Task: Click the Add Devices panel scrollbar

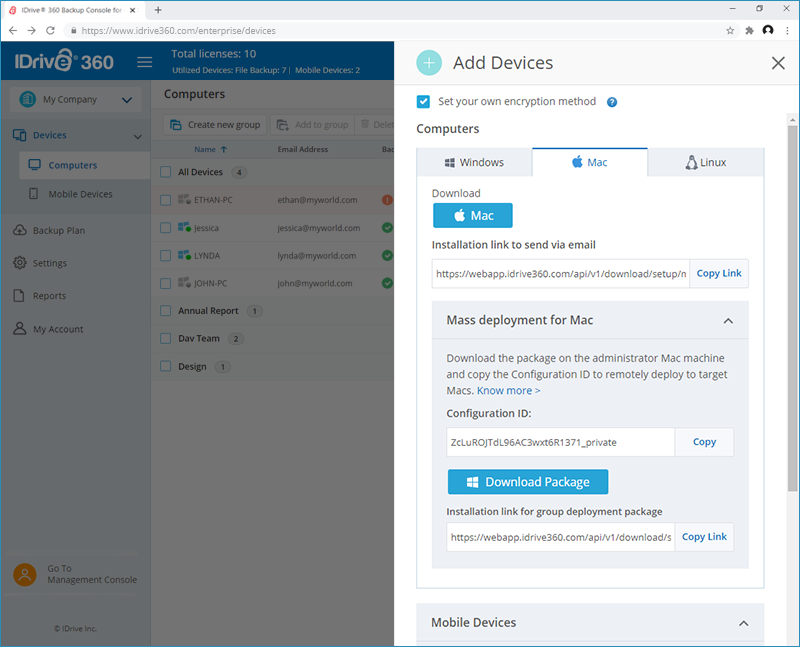Action: click(x=792, y=309)
